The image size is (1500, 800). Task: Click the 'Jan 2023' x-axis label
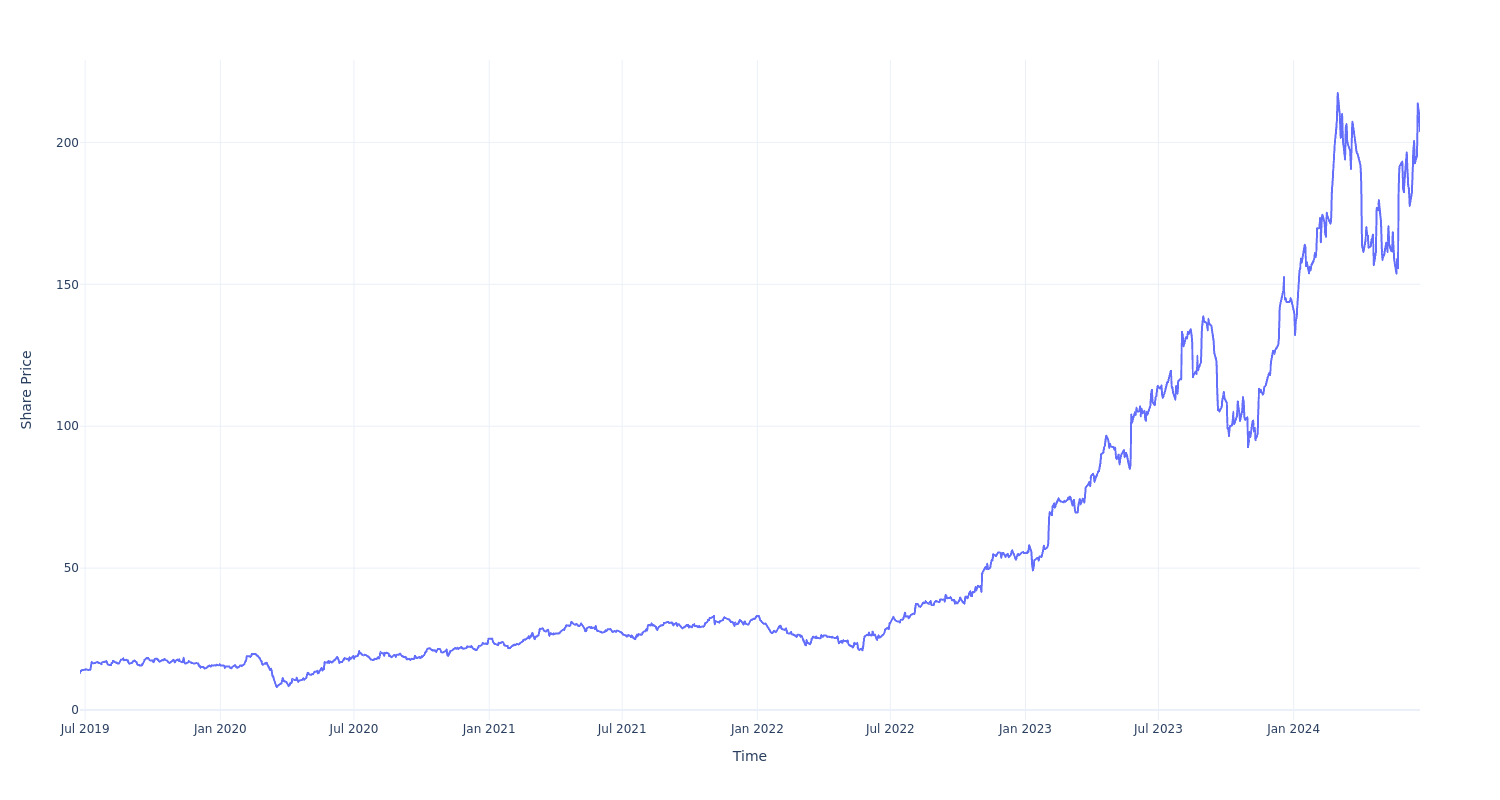(x=1025, y=729)
